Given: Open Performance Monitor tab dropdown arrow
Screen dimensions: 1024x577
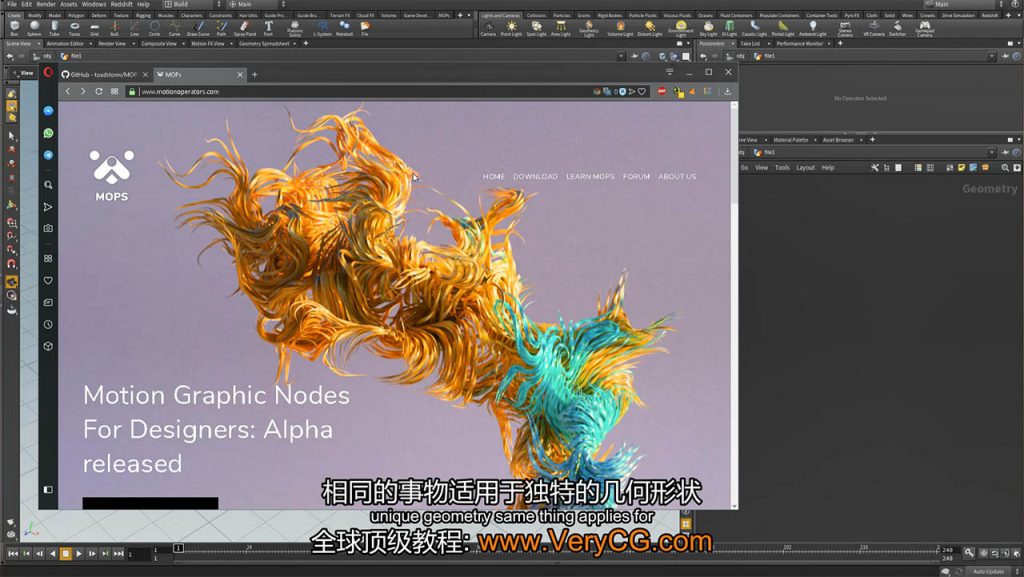Looking at the screenshot, I should pyautogui.click(x=829, y=44).
